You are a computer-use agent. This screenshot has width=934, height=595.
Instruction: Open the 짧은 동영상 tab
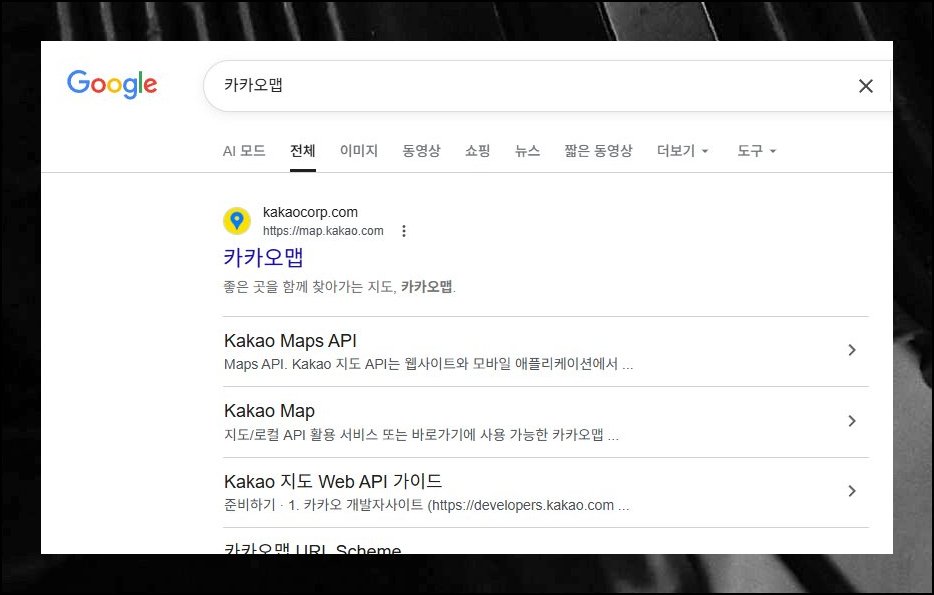point(599,151)
